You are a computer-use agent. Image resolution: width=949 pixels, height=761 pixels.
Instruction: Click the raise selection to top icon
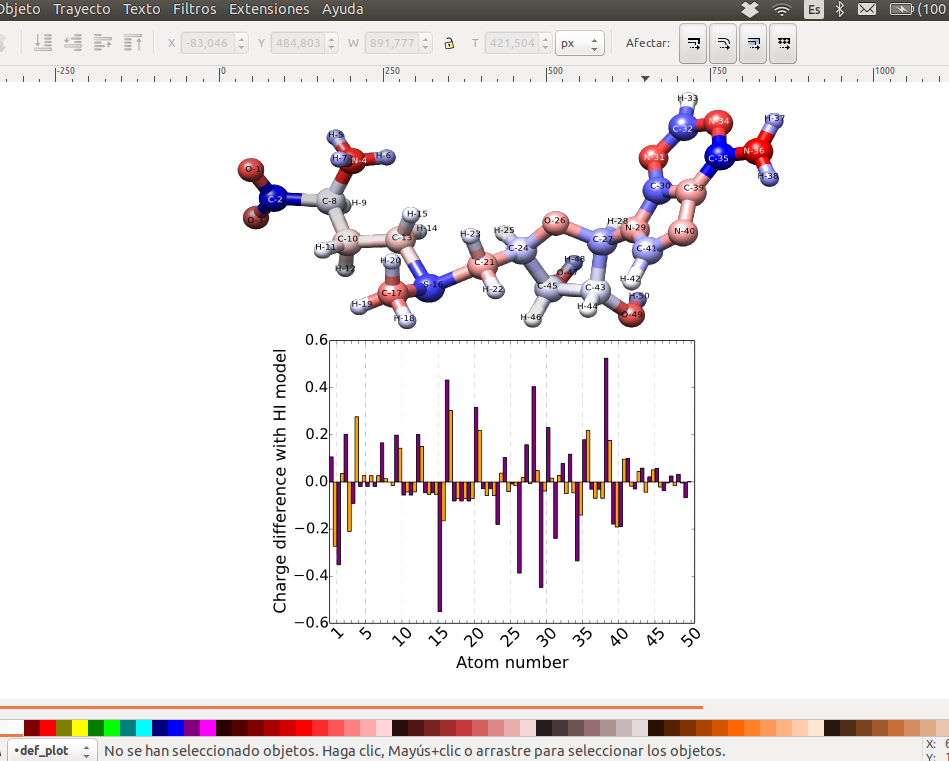tap(133, 43)
